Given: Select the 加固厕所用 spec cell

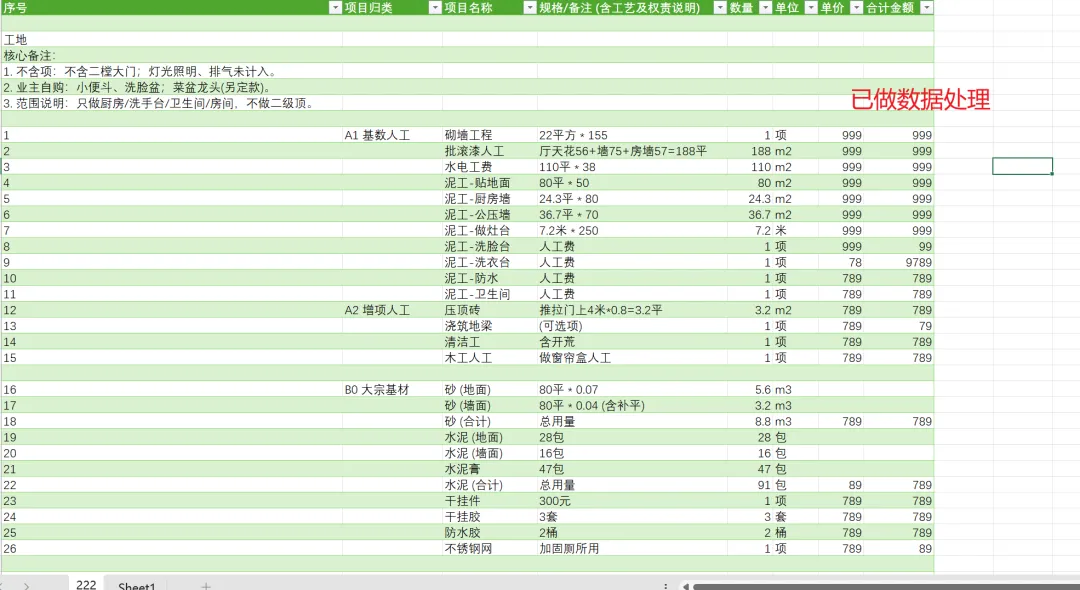Looking at the screenshot, I should tap(632, 549).
